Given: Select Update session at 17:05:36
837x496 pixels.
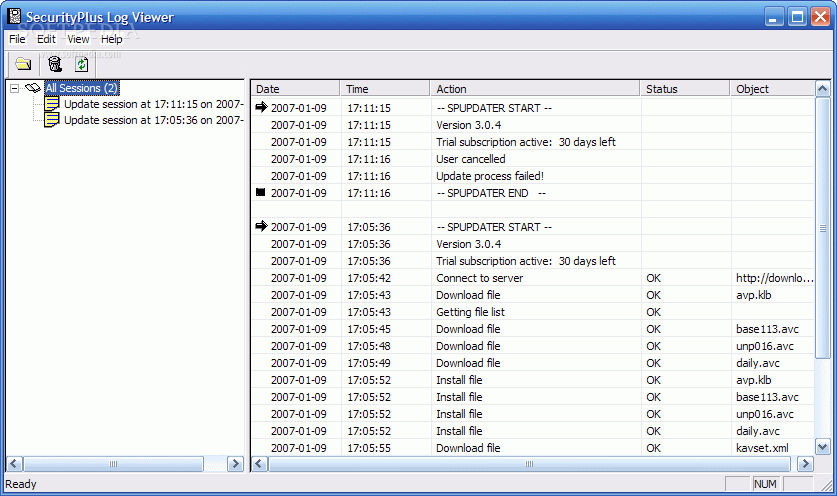Looking at the screenshot, I should [x=154, y=120].
